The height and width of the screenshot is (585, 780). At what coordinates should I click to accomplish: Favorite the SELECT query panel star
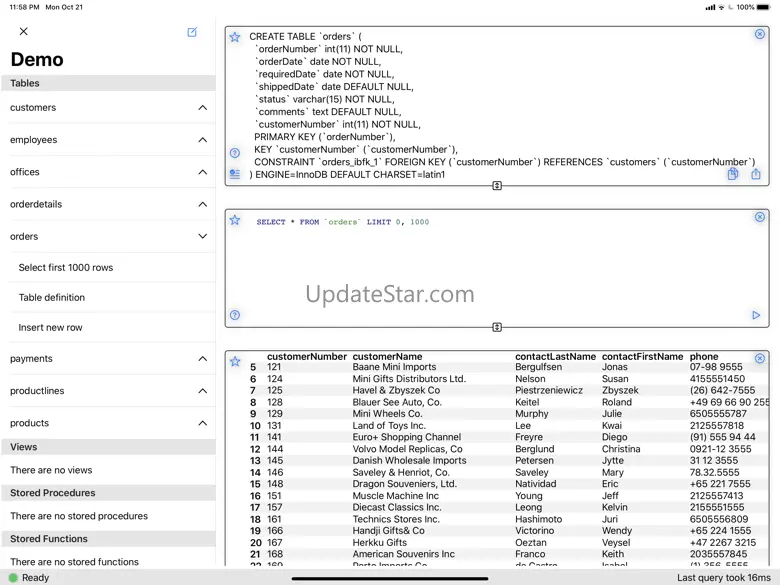pyautogui.click(x=235, y=220)
